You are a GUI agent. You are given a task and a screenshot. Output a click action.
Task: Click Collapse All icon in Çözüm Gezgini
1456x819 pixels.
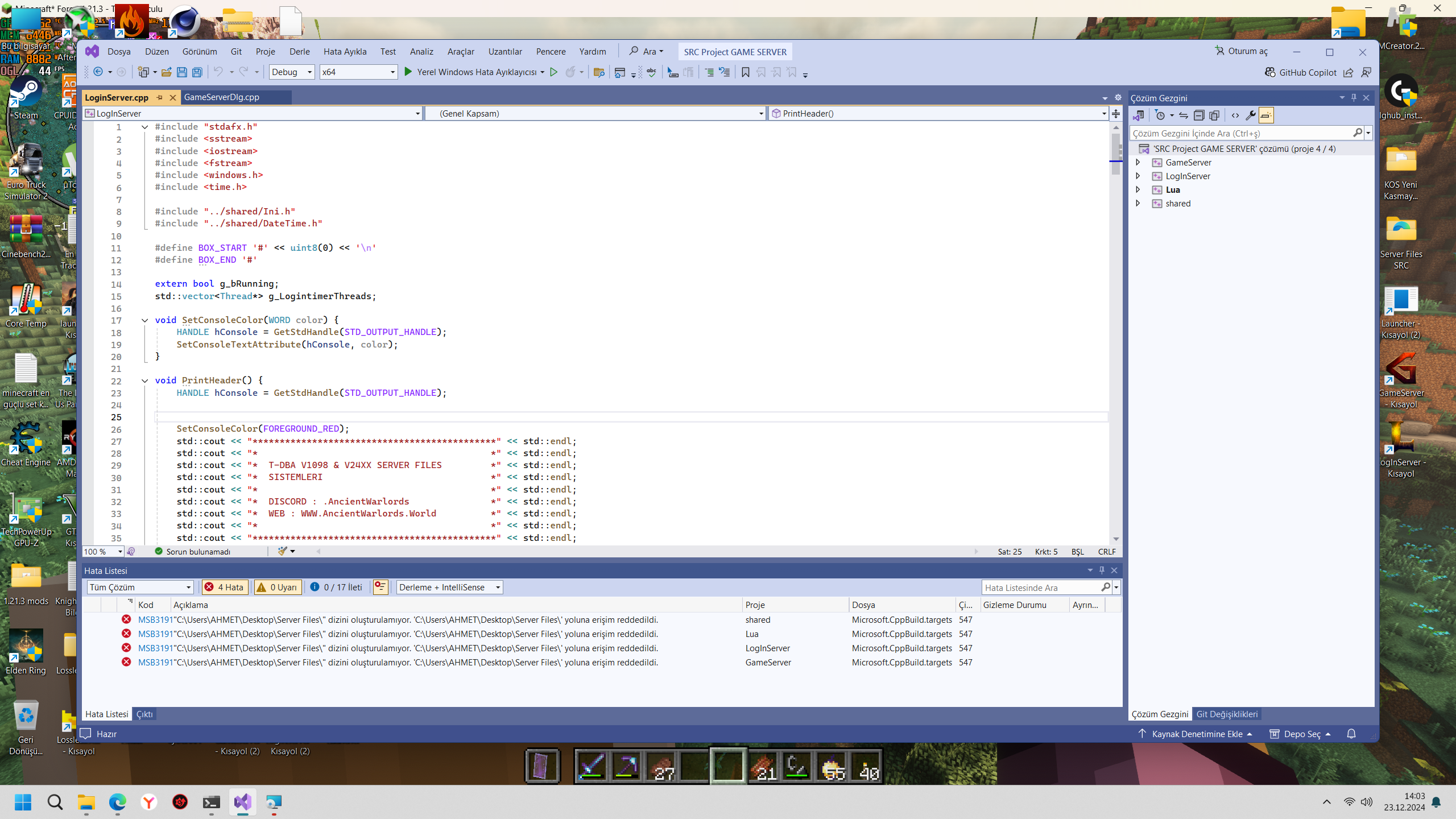click(1199, 115)
